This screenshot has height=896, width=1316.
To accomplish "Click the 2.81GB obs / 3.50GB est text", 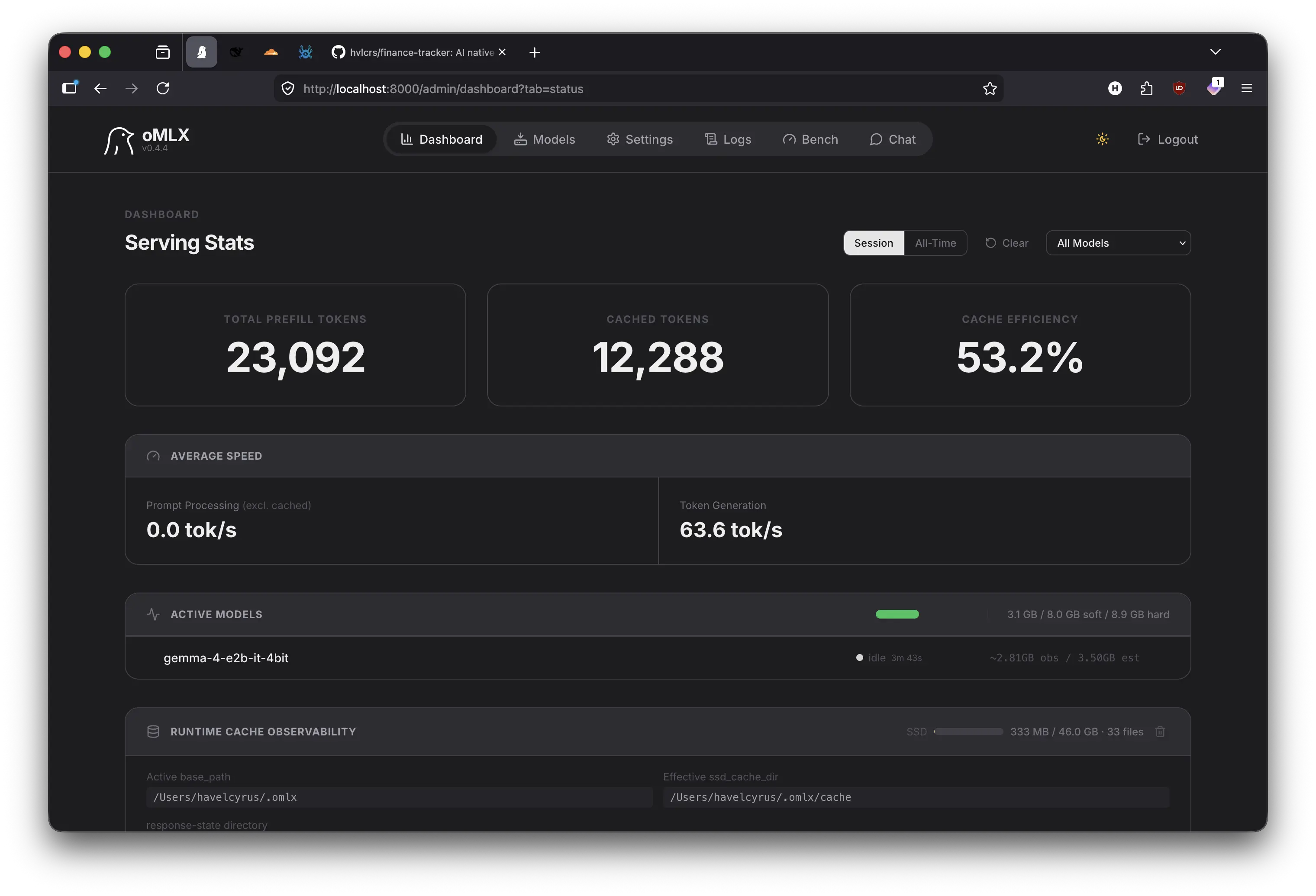I will 1064,658.
